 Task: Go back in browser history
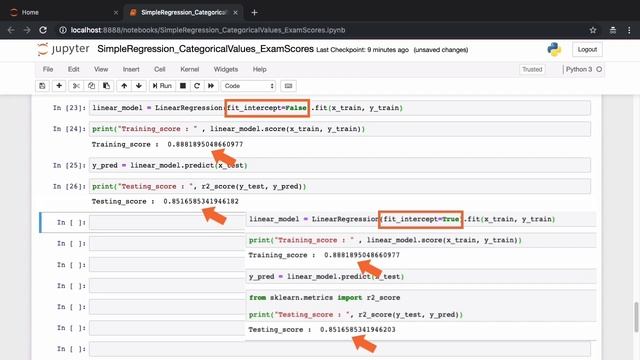[x=11, y=30]
